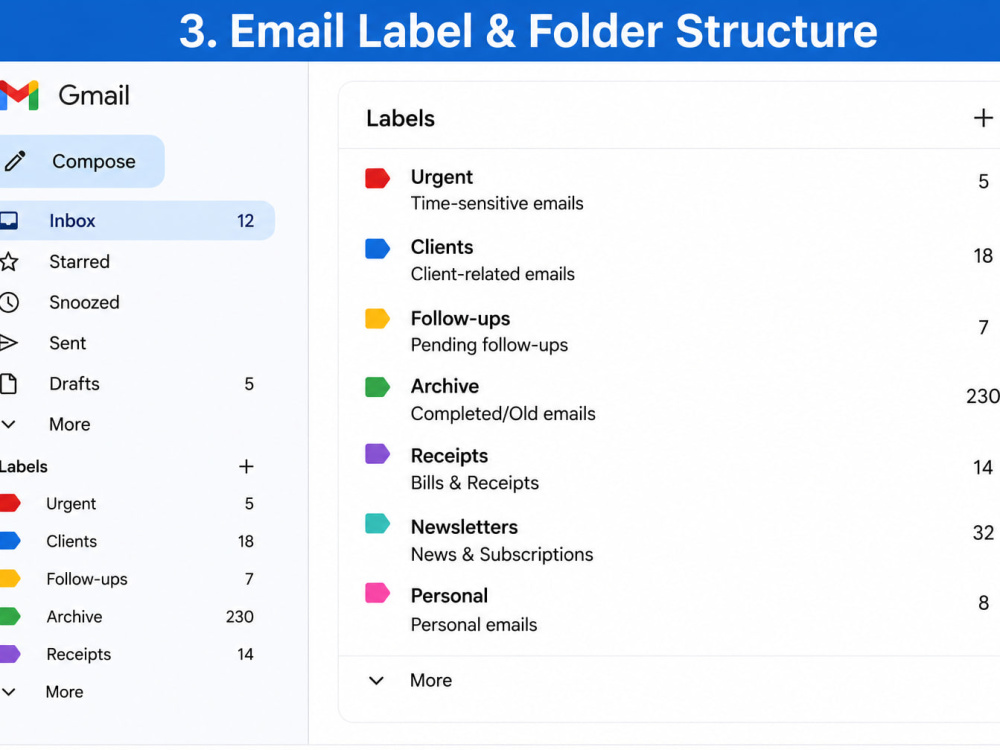Click the green Archive tag in Labels panel
Image resolution: width=1000 pixels, height=750 pixels.
377,387
